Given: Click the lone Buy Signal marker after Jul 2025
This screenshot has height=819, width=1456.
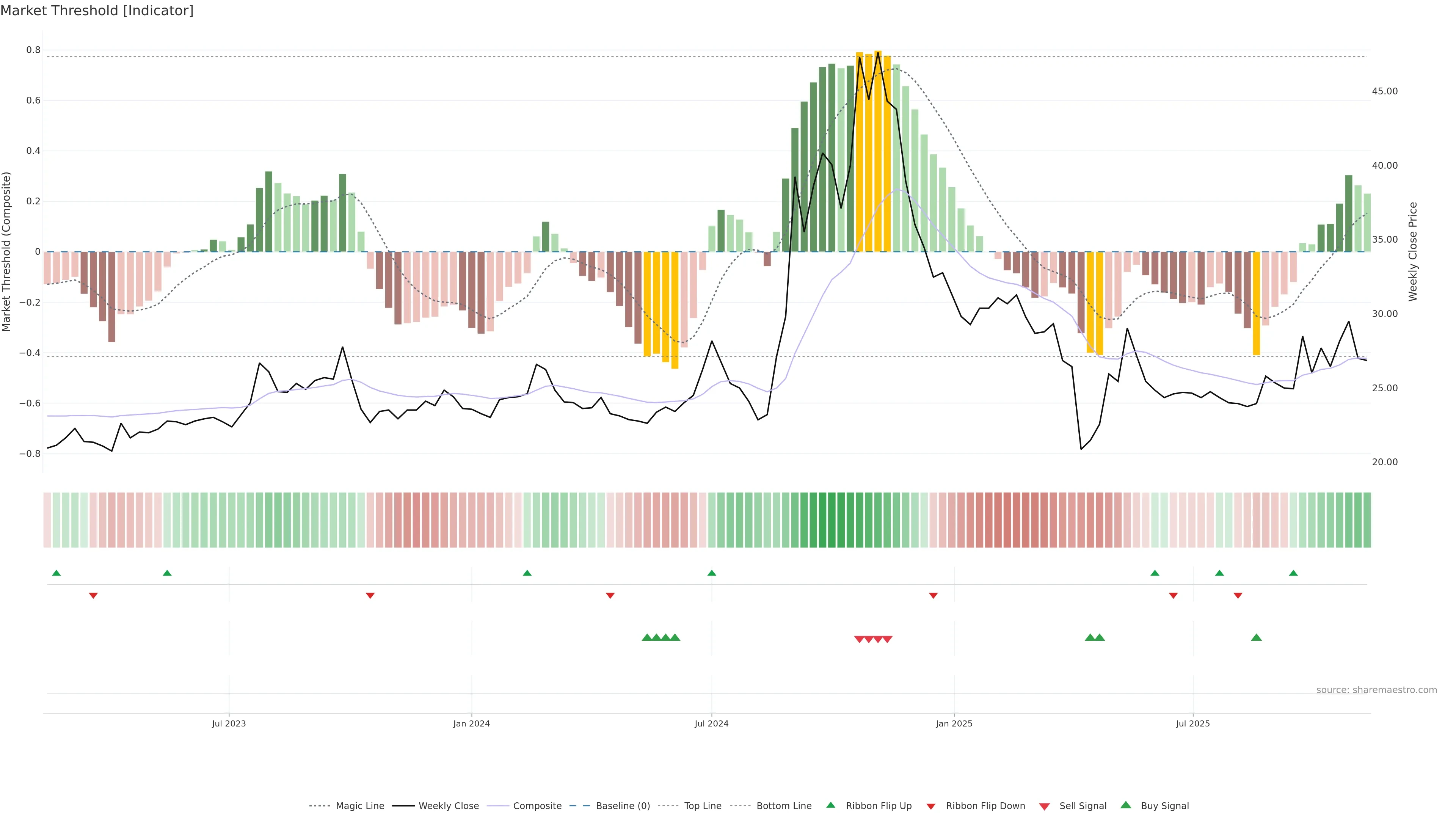Looking at the screenshot, I should [1256, 637].
